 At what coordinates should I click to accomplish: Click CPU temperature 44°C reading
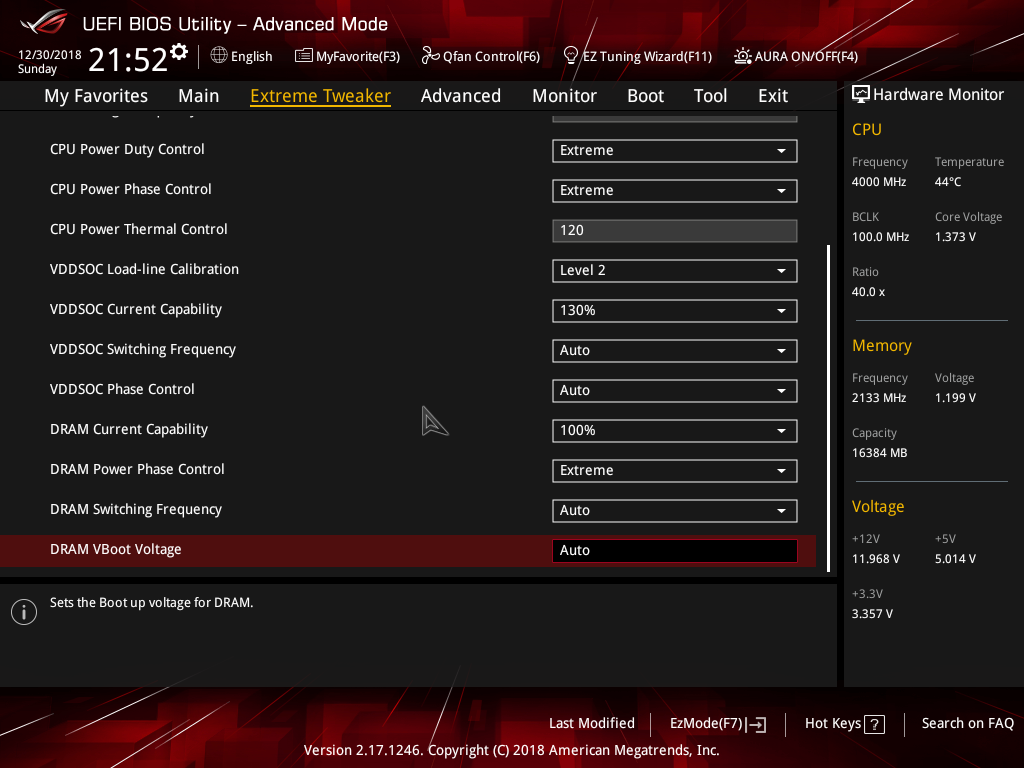[948, 182]
